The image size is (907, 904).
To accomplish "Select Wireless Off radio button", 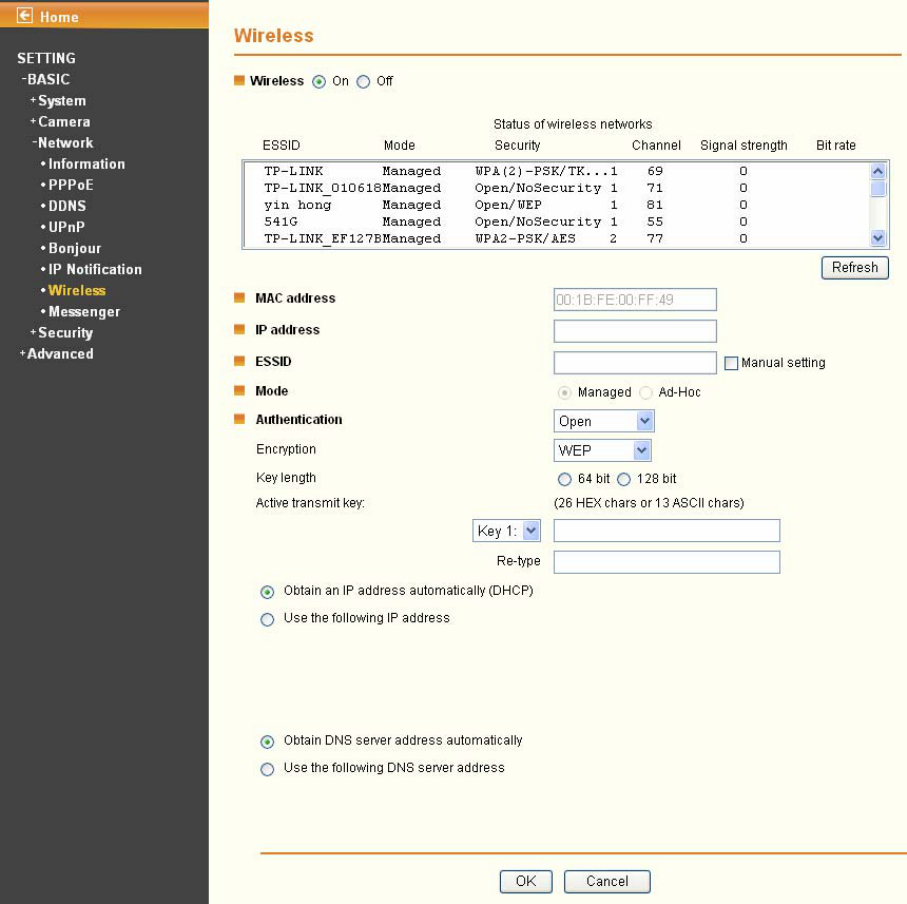I will [363, 82].
